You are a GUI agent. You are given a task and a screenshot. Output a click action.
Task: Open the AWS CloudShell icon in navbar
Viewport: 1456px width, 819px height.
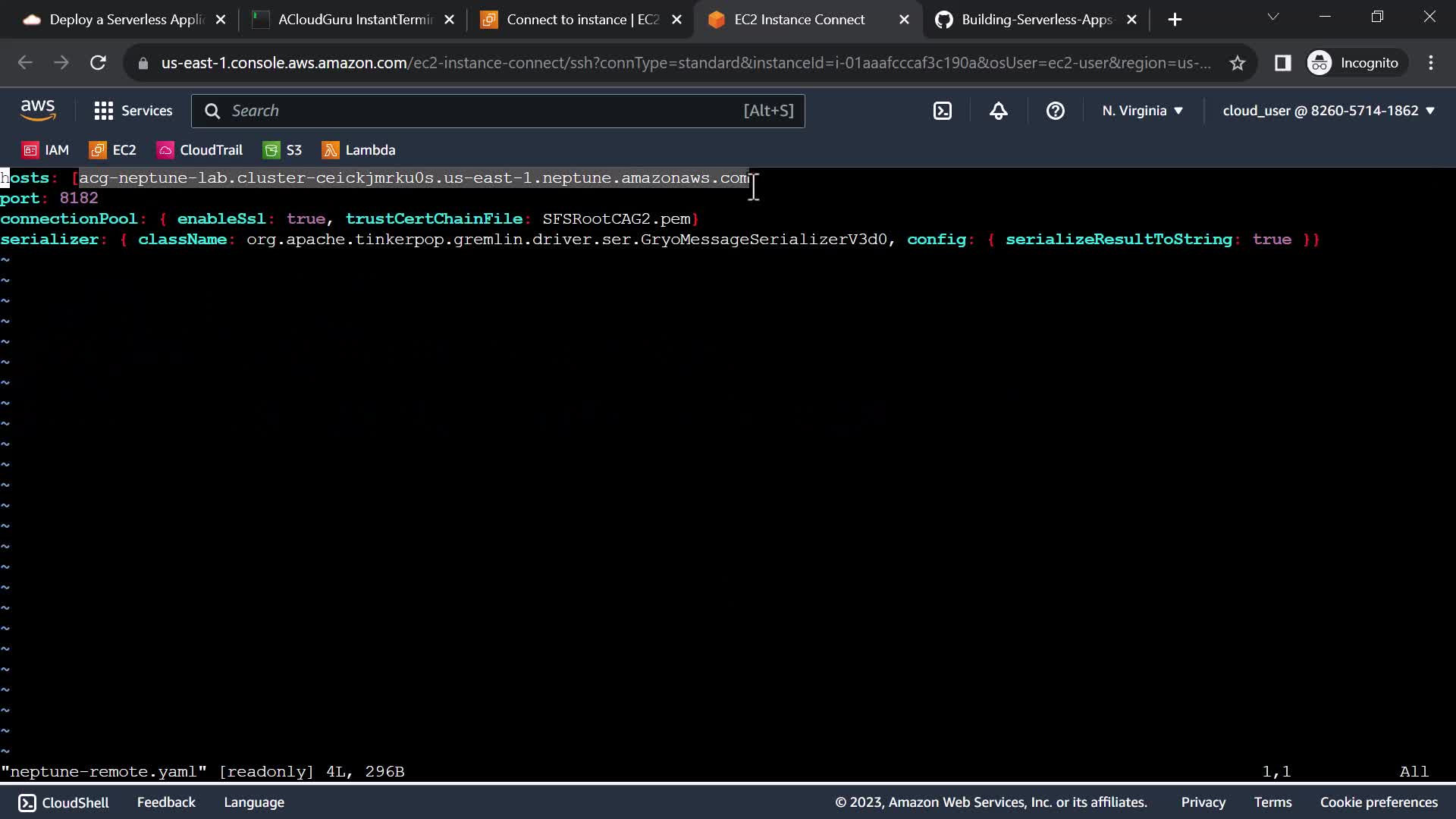pyautogui.click(x=942, y=111)
